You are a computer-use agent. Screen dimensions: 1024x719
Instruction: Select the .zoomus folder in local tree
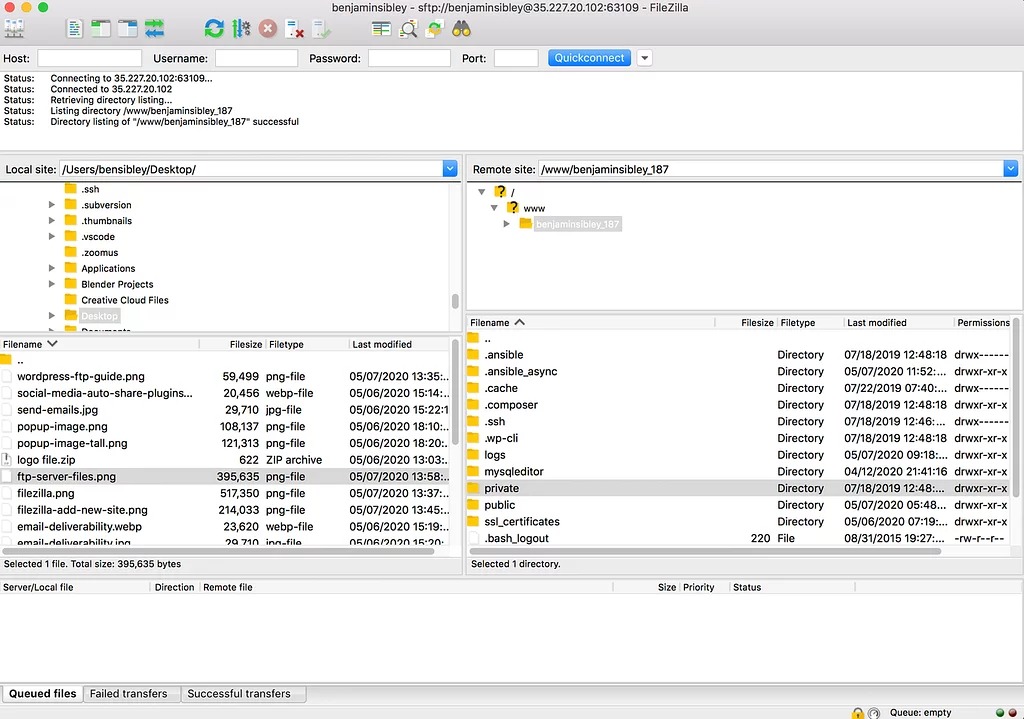[x=99, y=252]
